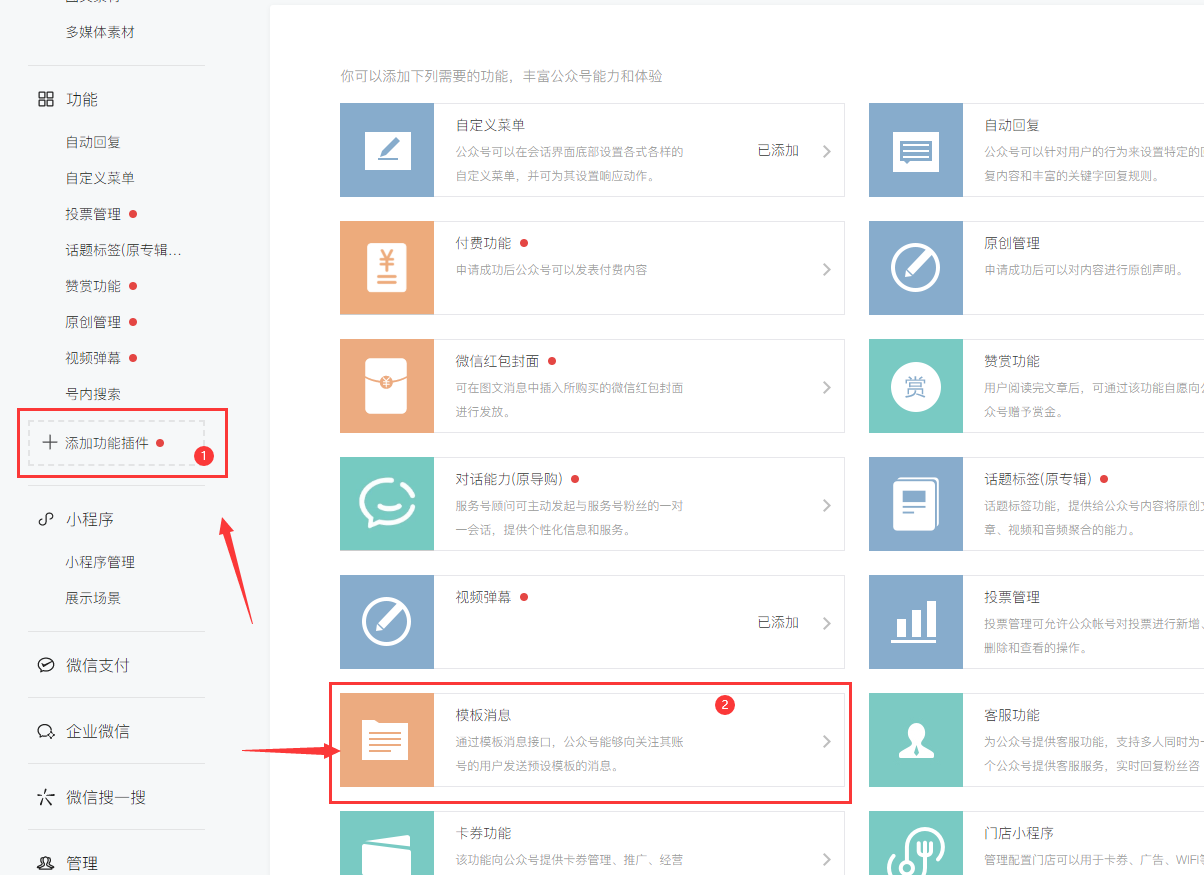The image size is (1204, 875).
Task: Click the 自定义菜单 pencil card icon
Action: coord(387,150)
